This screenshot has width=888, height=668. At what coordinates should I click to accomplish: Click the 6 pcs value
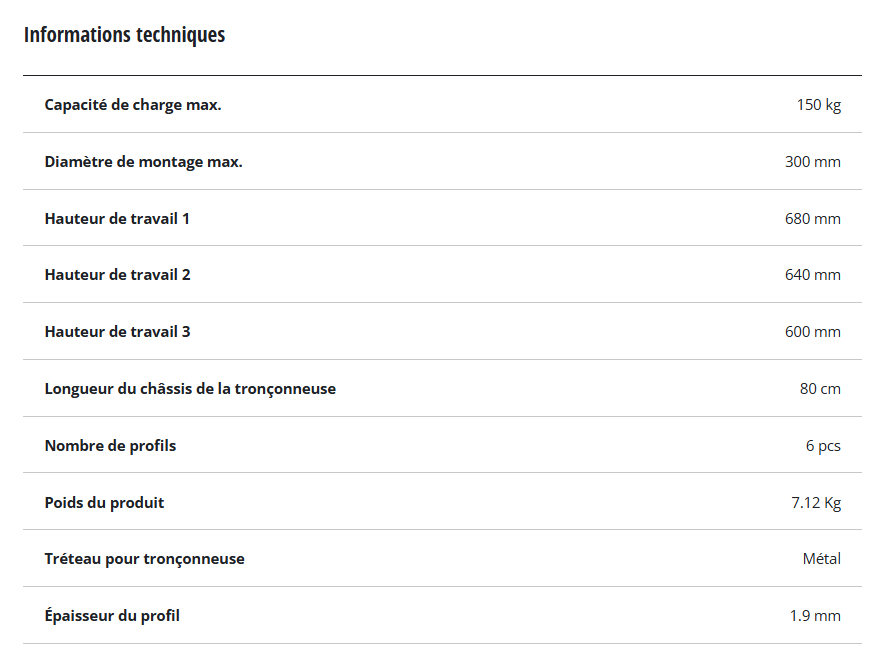[823, 446]
